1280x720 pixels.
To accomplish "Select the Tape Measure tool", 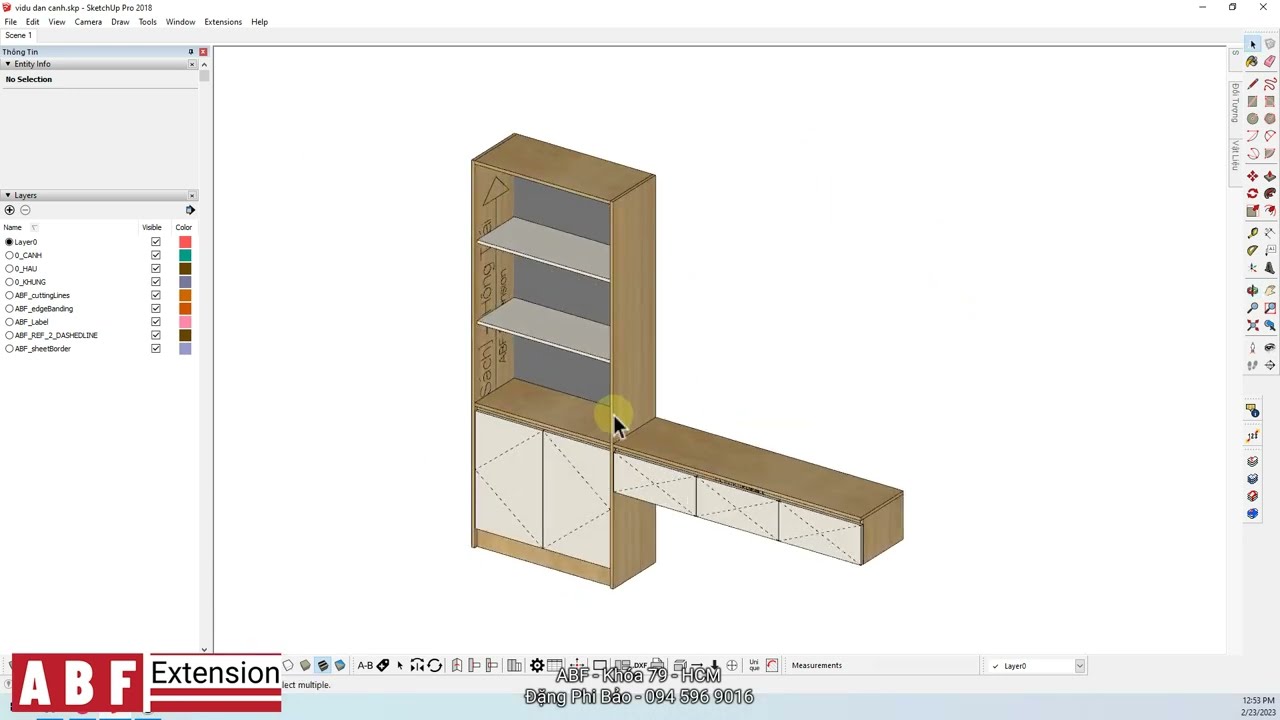I will point(1253,233).
